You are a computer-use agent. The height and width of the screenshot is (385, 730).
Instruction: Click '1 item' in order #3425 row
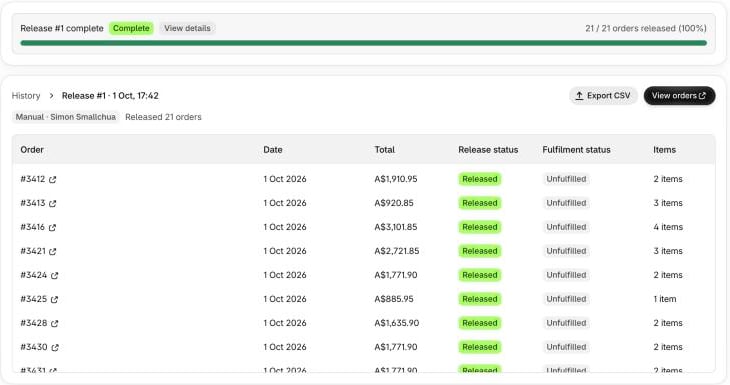(x=665, y=299)
